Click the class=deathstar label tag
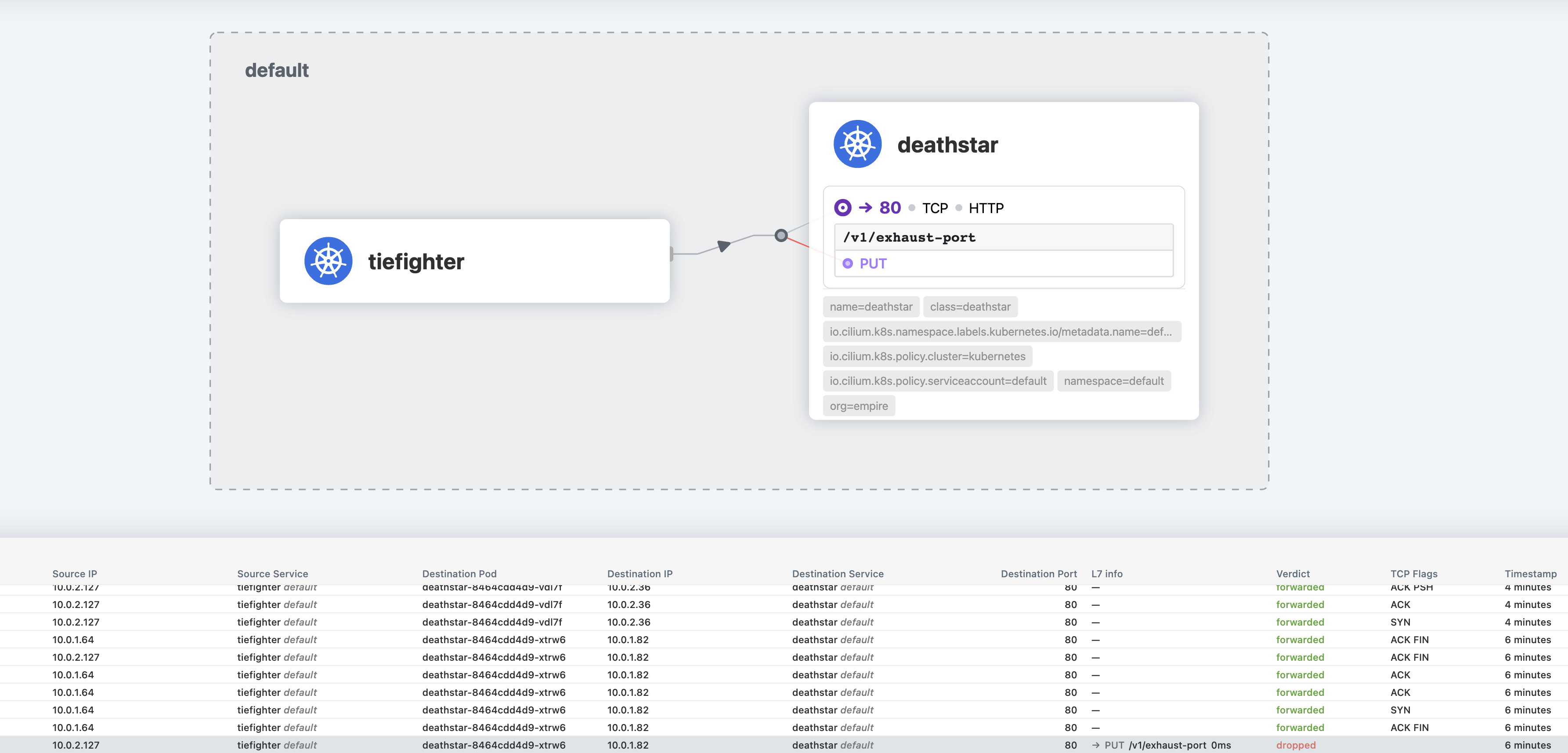Screen dimensions: 1568x753 (x=970, y=307)
